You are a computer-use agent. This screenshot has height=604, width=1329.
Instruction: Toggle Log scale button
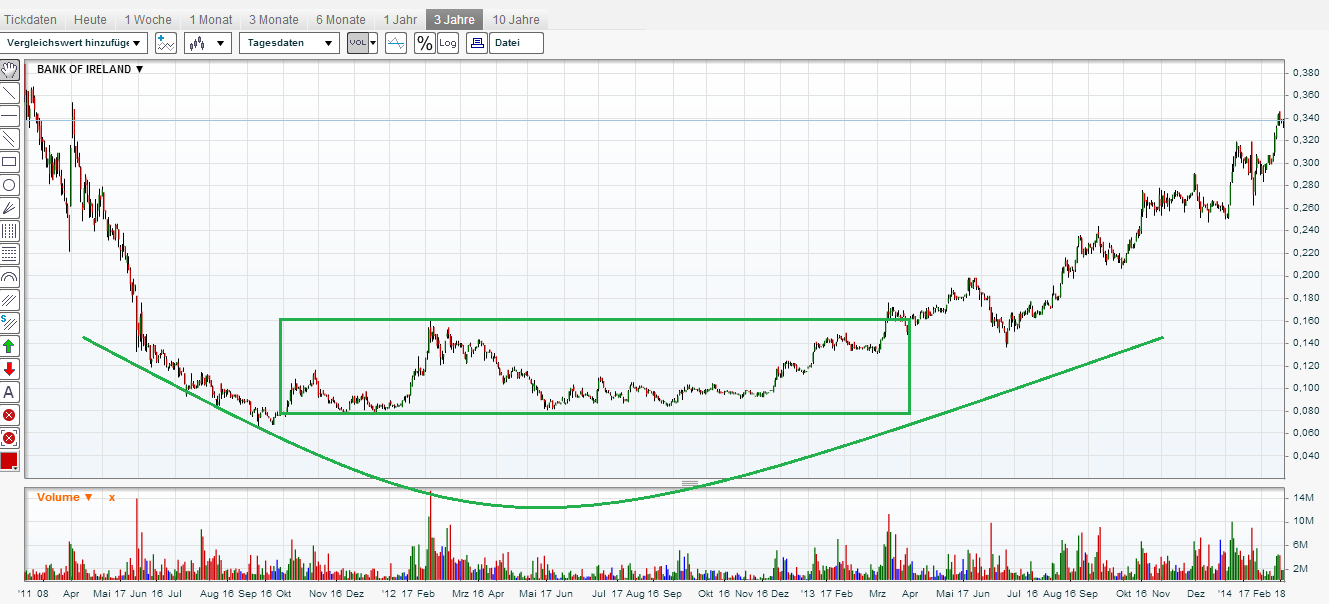(x=447, y=43)
